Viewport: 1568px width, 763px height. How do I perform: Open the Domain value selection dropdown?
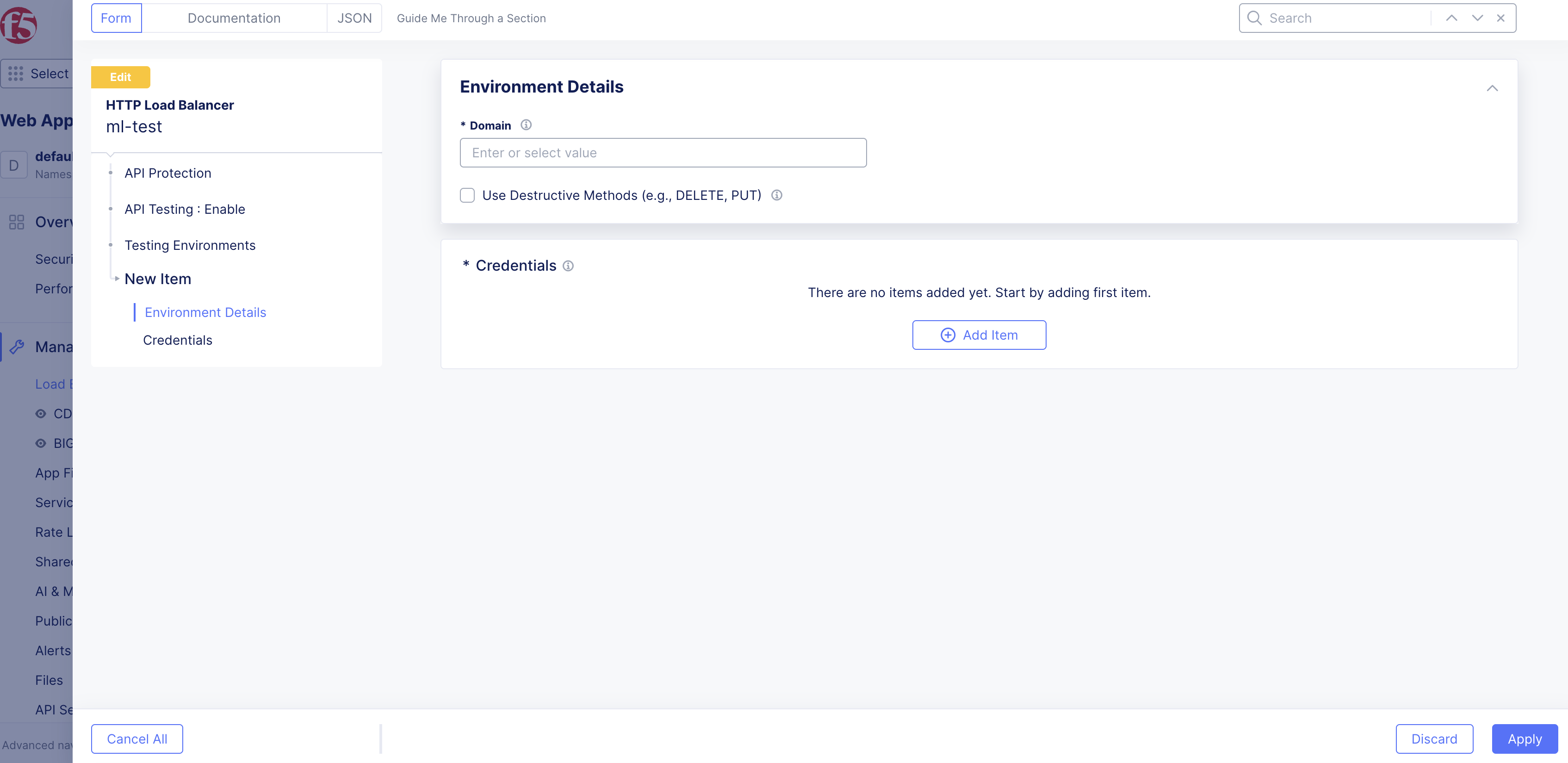663,152
